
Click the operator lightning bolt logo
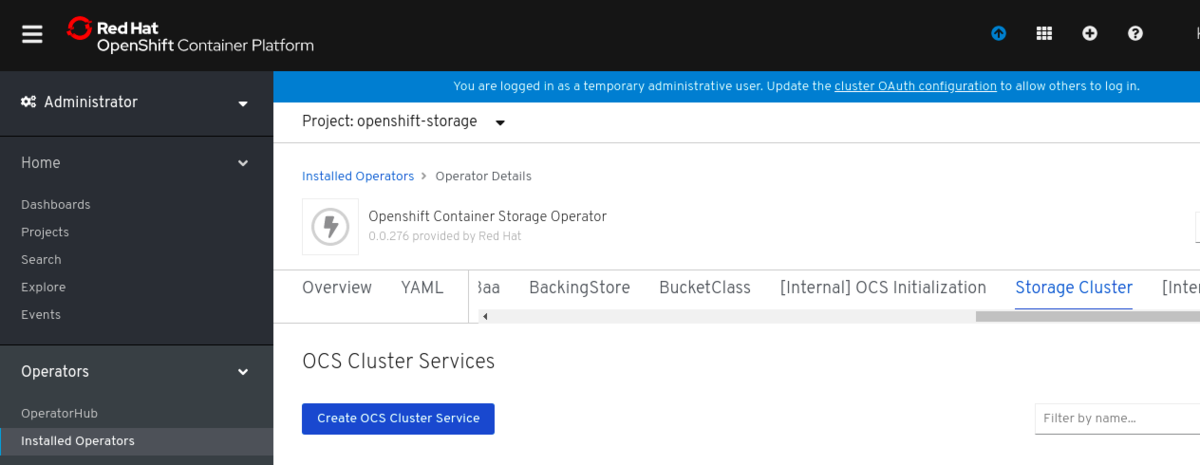[330, 227]
